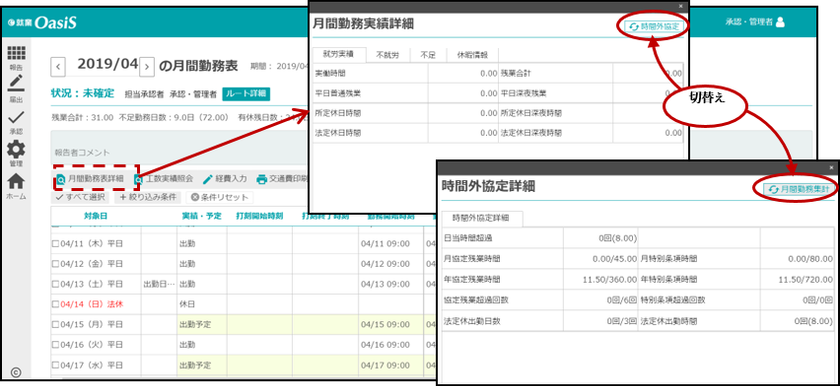Screen dimensions: 840x386
Task: Open the 届出 pencil icon in sidebar
Action: 16,84
